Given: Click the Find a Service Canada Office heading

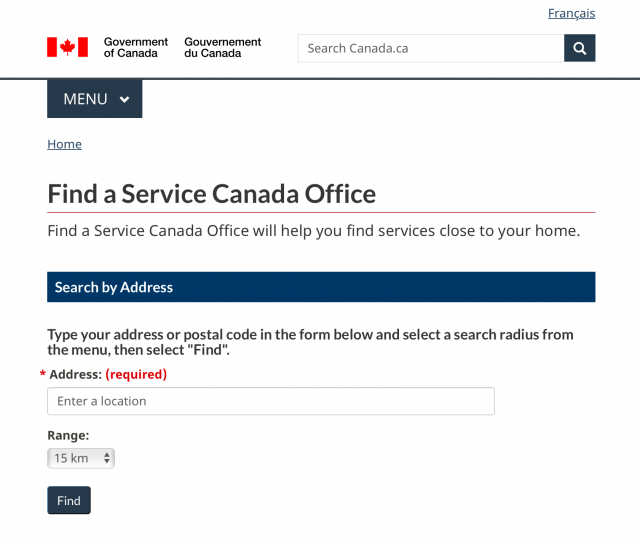Looking at the screenshot, I should point(211,194).
